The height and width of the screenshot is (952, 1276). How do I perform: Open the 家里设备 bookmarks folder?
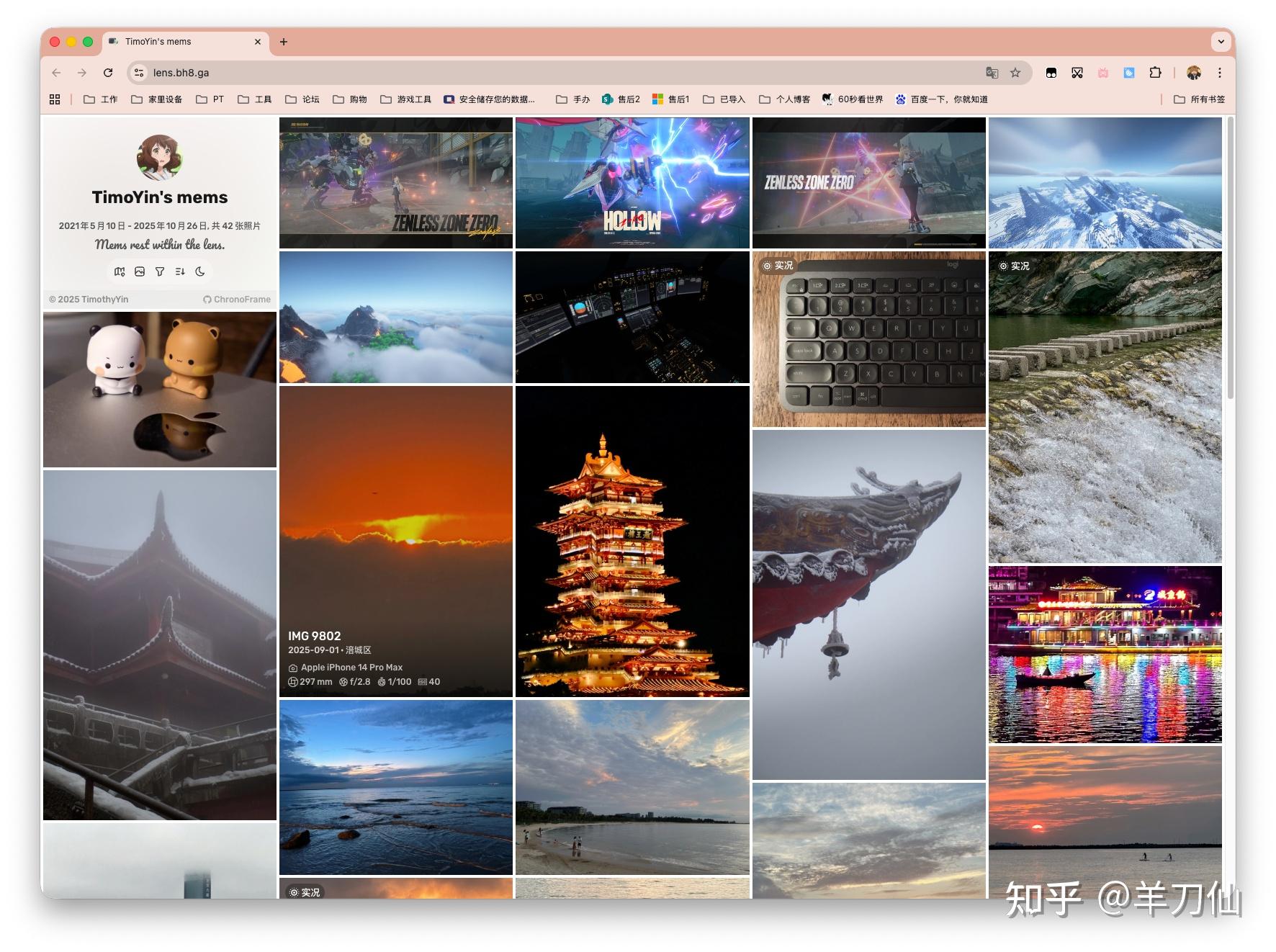[156, 99]
